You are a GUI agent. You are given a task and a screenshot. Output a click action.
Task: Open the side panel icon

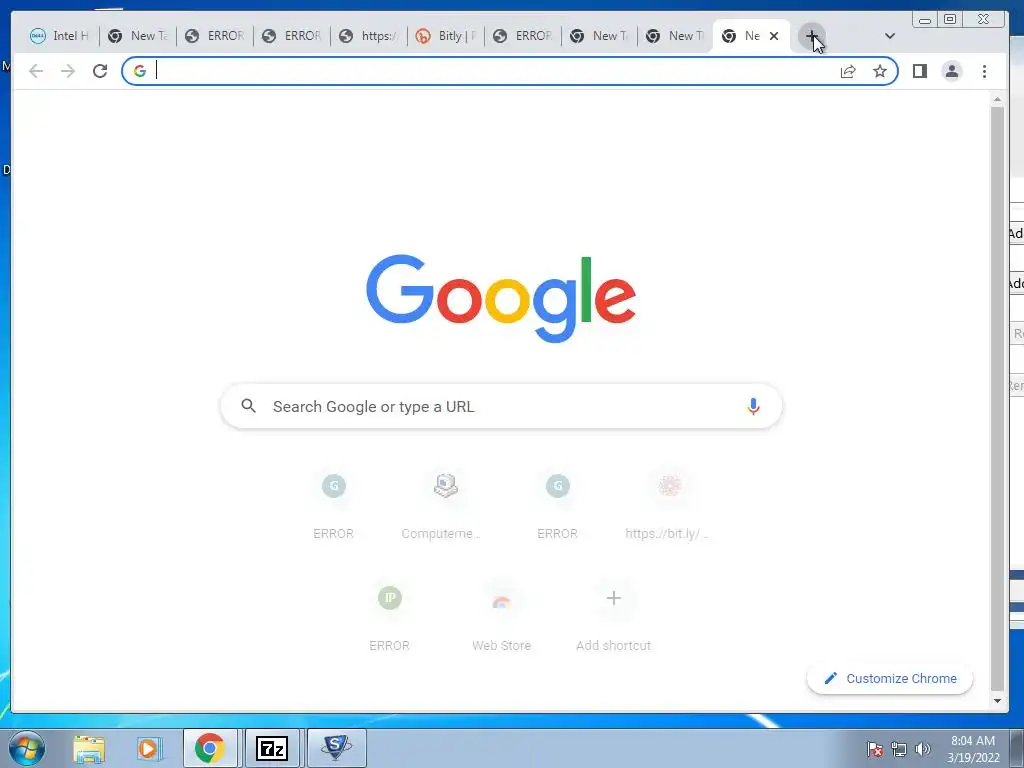click(920, 71)
